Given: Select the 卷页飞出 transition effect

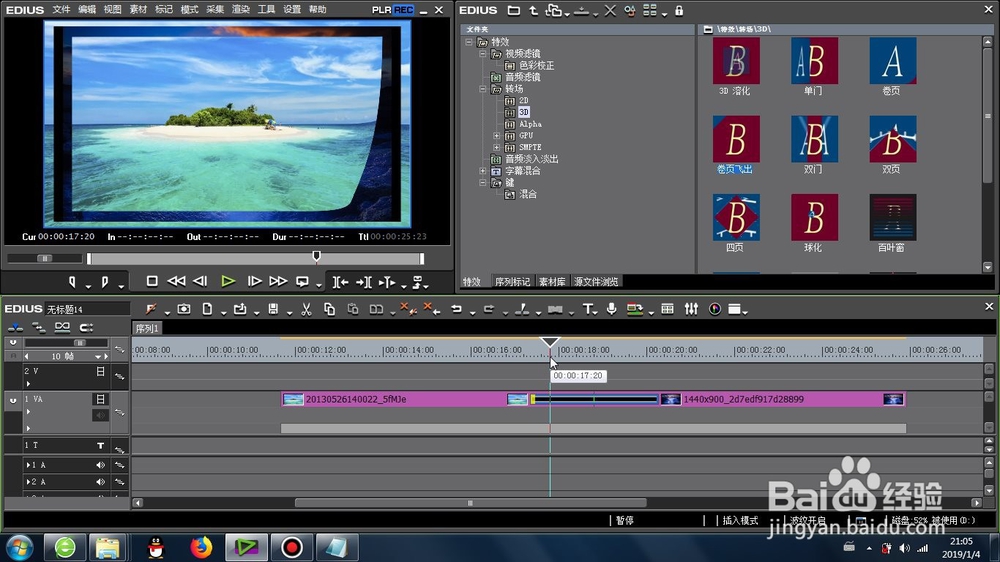Looking at the screenshot, I should pyautogui.click(x=736, y=139).
